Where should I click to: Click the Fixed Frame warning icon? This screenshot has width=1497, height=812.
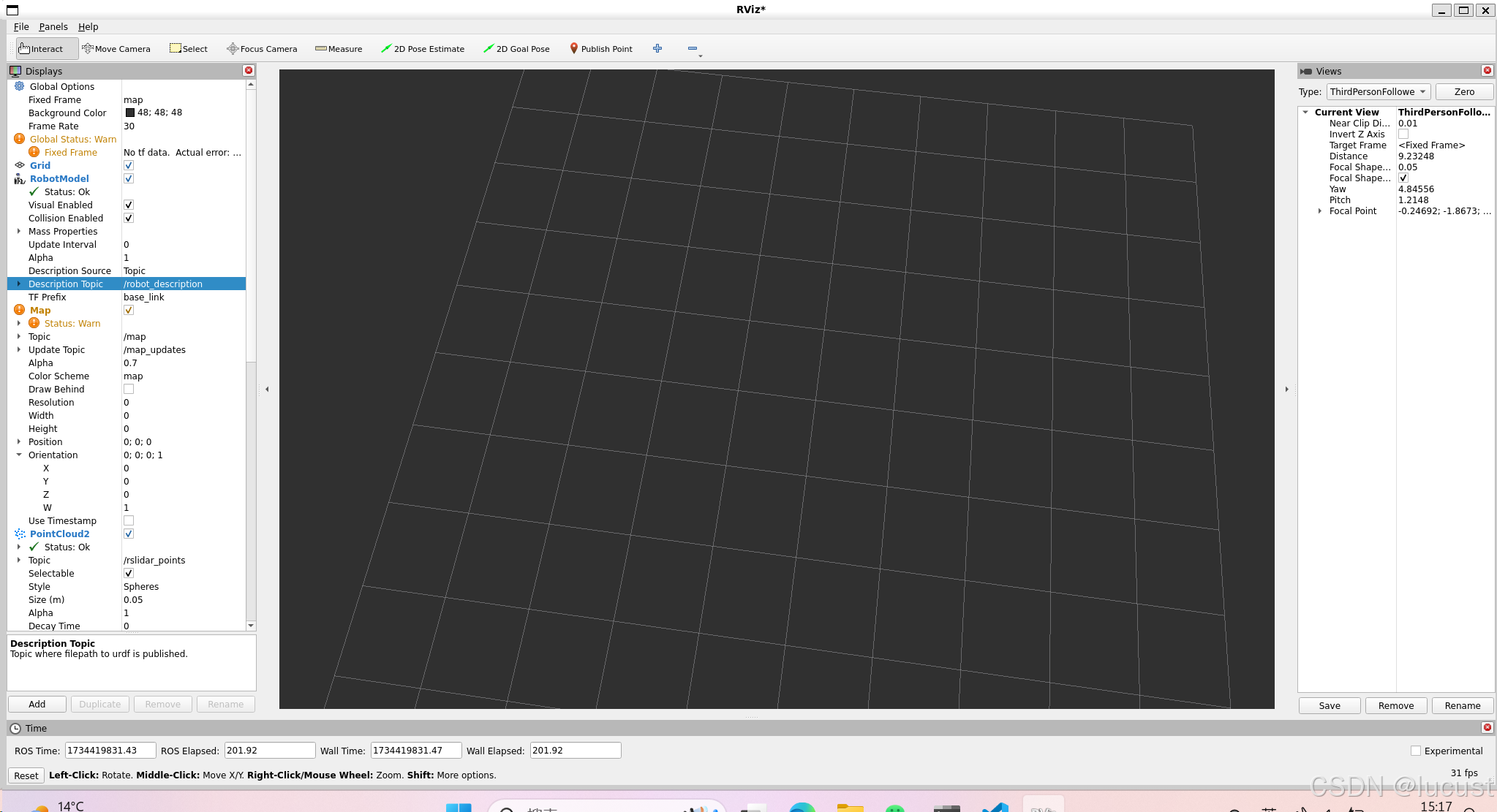click(x=34, y=152)
